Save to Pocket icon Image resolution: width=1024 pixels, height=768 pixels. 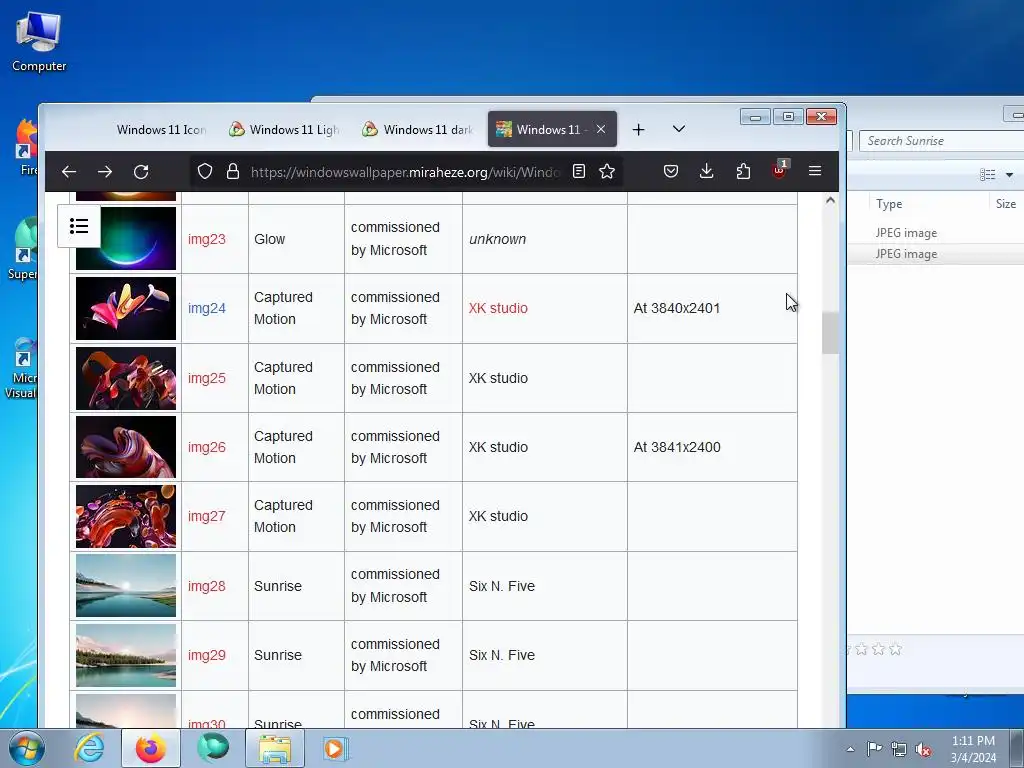coord(671,171)
